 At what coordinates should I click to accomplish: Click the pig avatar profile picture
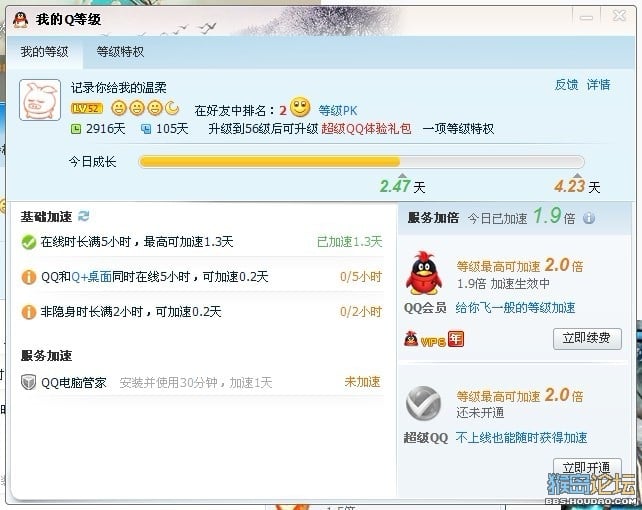(x=40, y=100)
